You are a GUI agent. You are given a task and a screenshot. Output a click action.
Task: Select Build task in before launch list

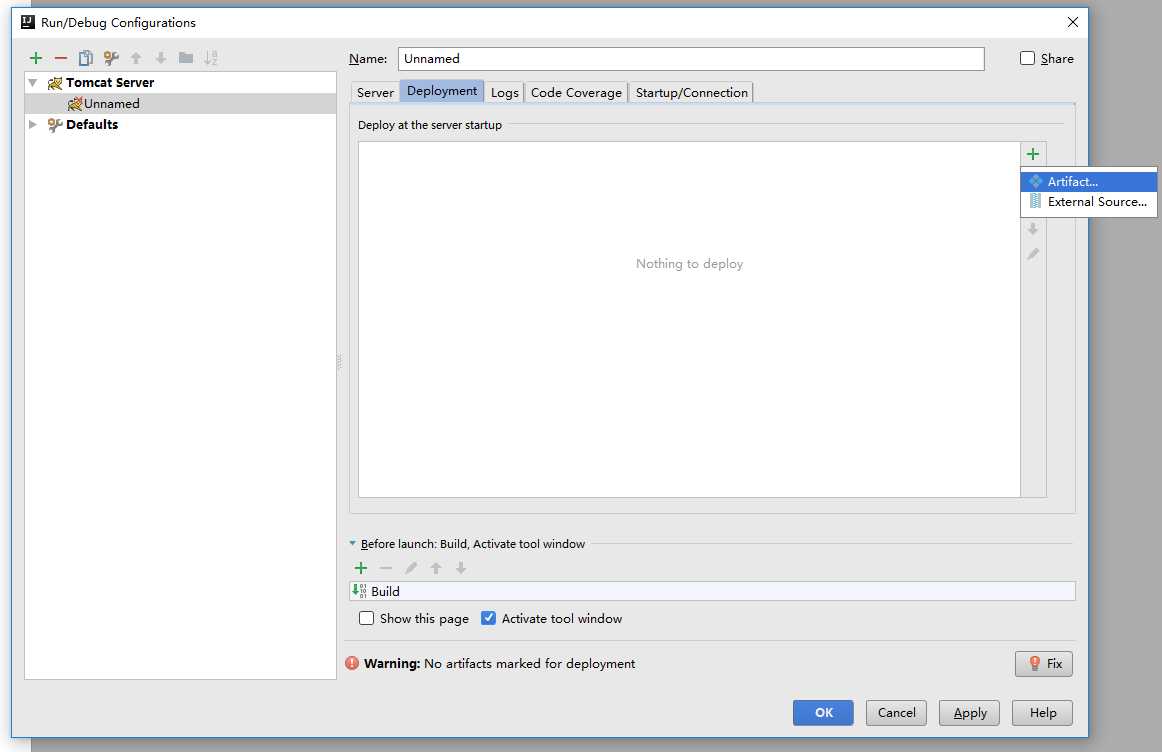[712, 591]
